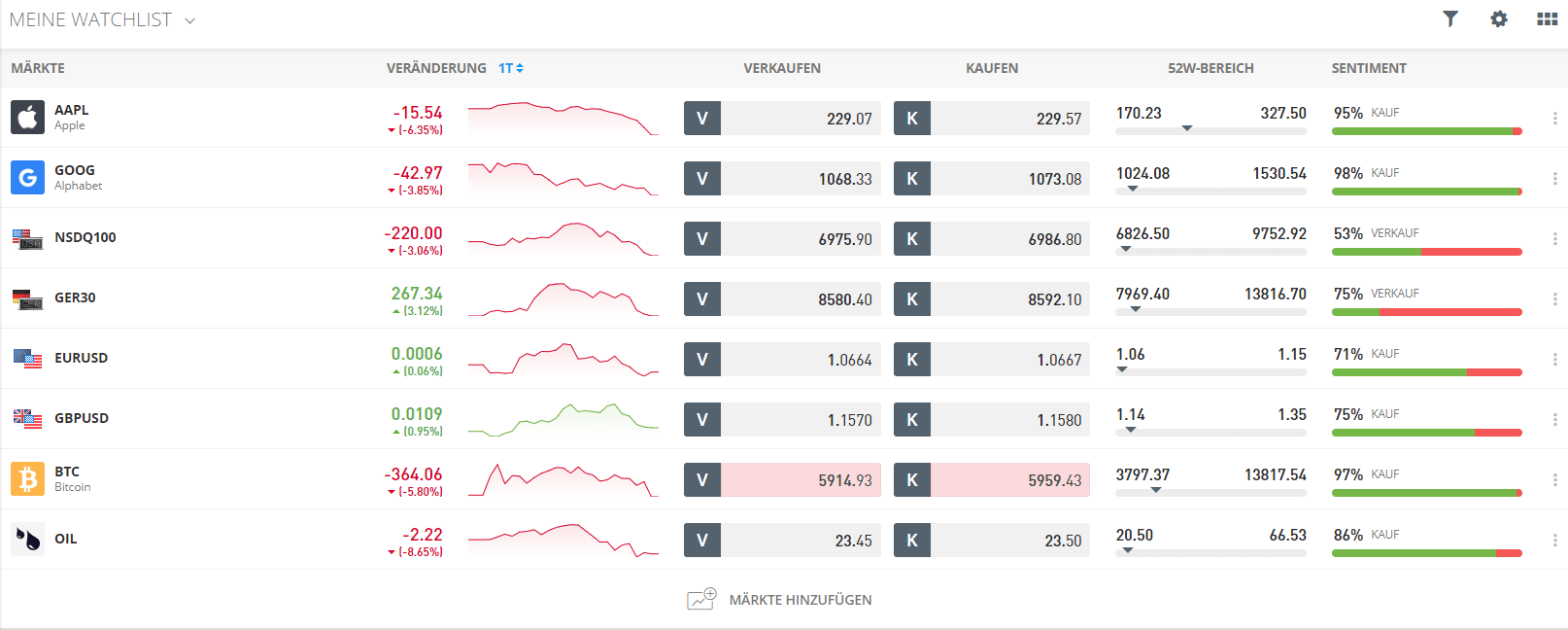
Task: Open the BTC price sparkline chart
Action: (x=563, y=480)
